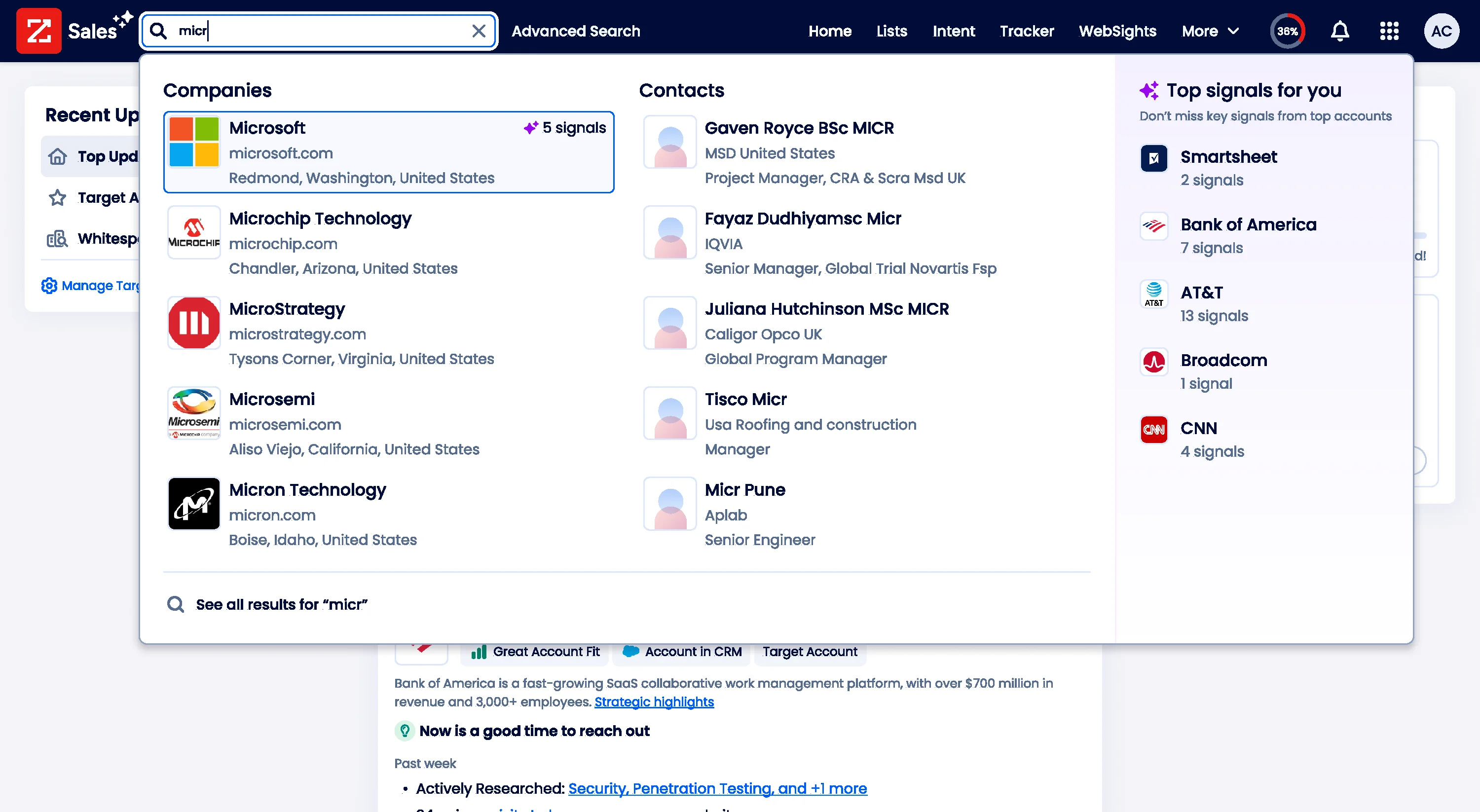Image resolution: width=1480 pixels, height=812 pixels.
Task: Open the apps grid menu
Action: (x=1389, y=31)
